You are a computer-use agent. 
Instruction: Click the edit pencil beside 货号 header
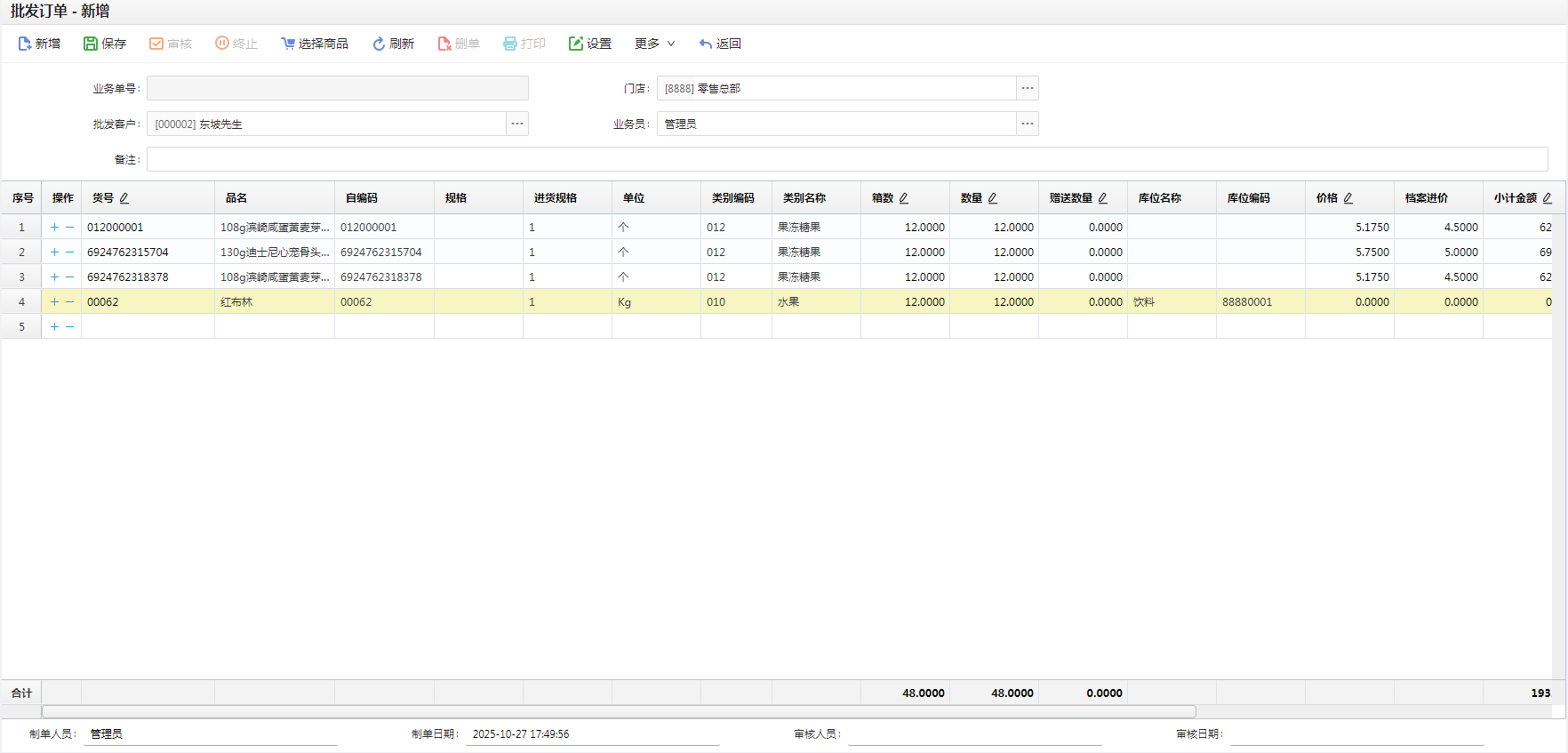124,198
